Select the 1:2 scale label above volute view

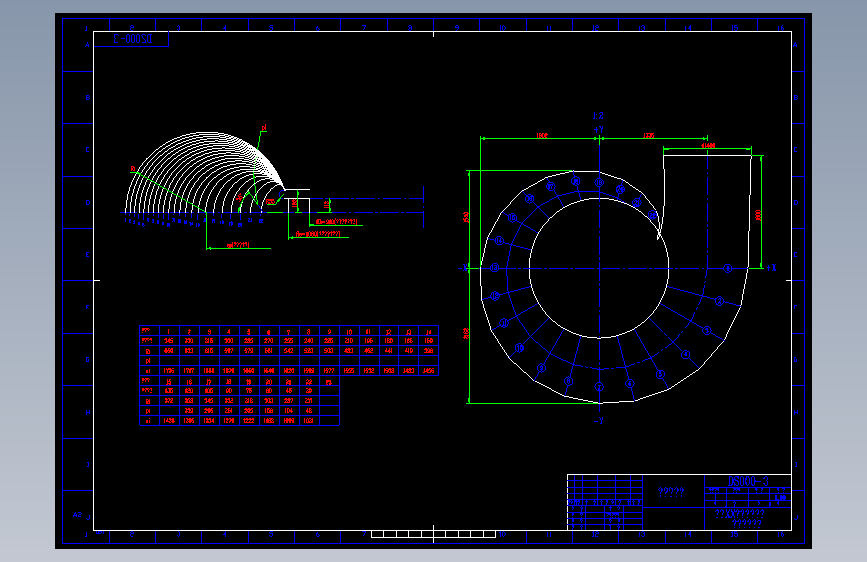point(598,116)
